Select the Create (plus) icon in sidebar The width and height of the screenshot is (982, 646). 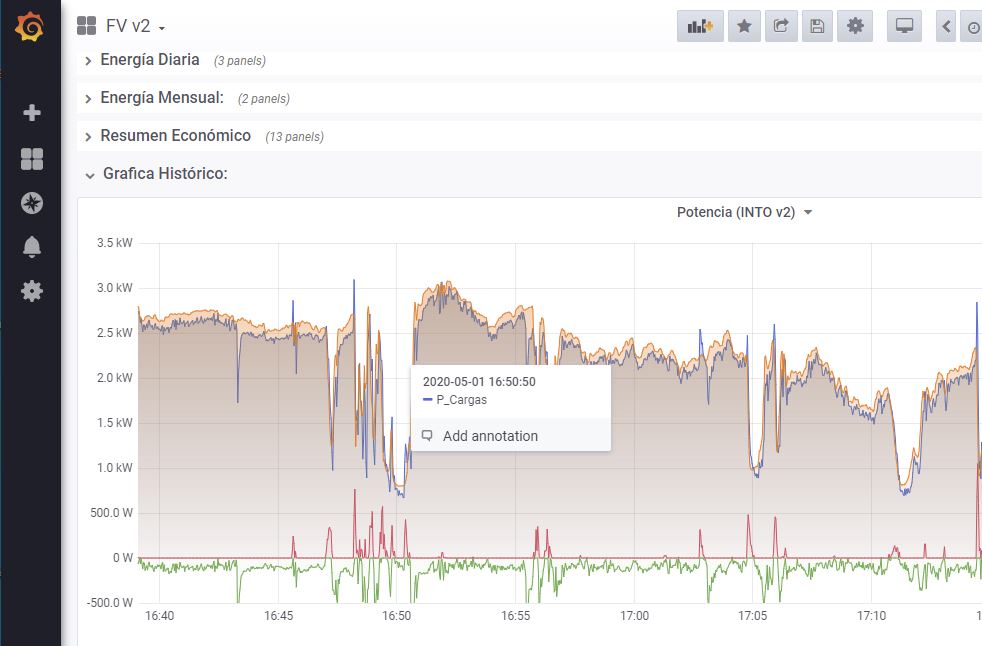[29, 113]
